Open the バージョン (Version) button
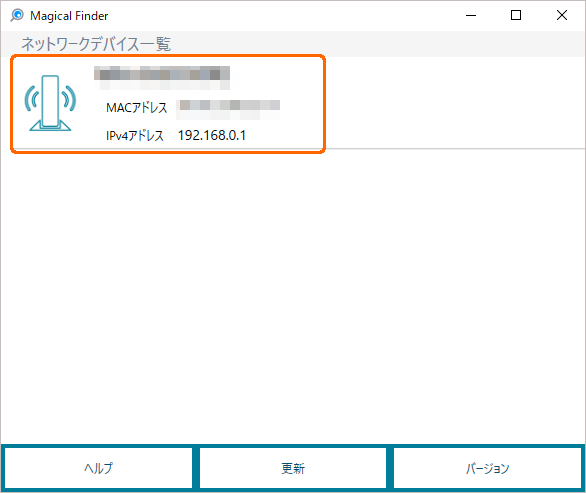This screenshot has width=586, height=493. [487, 468]
